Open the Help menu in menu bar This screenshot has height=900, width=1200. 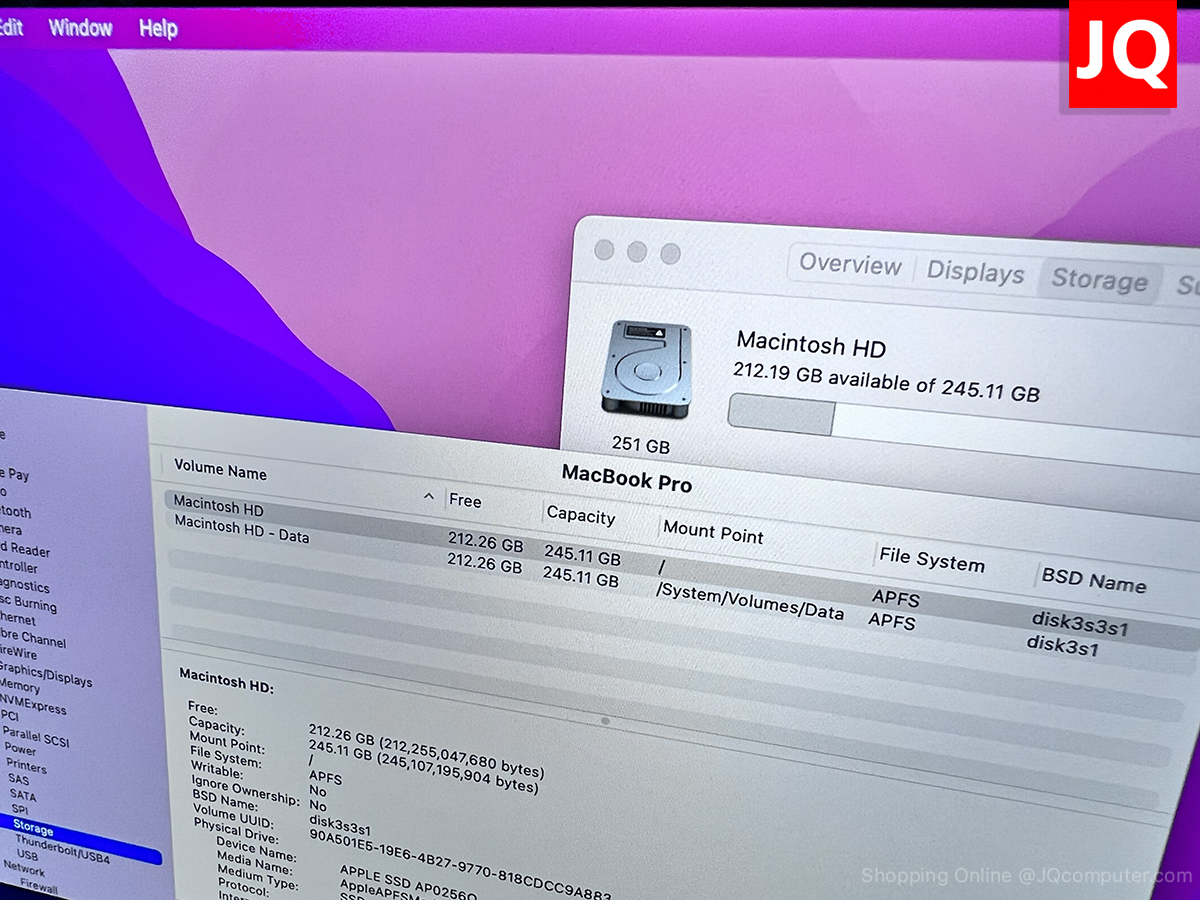click(x=158, y=29)
